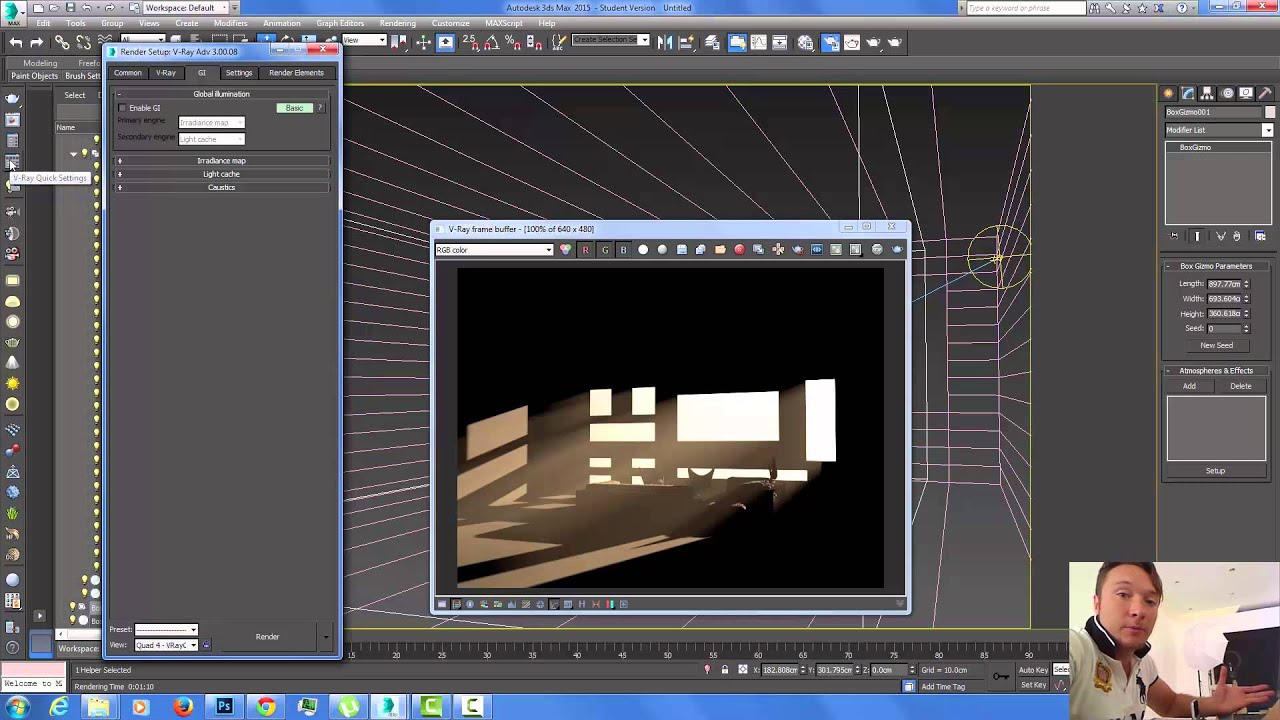Toggle Auto Key animation mode
This screenshot has height=720, width=1280.
[x=1033, y=670]
